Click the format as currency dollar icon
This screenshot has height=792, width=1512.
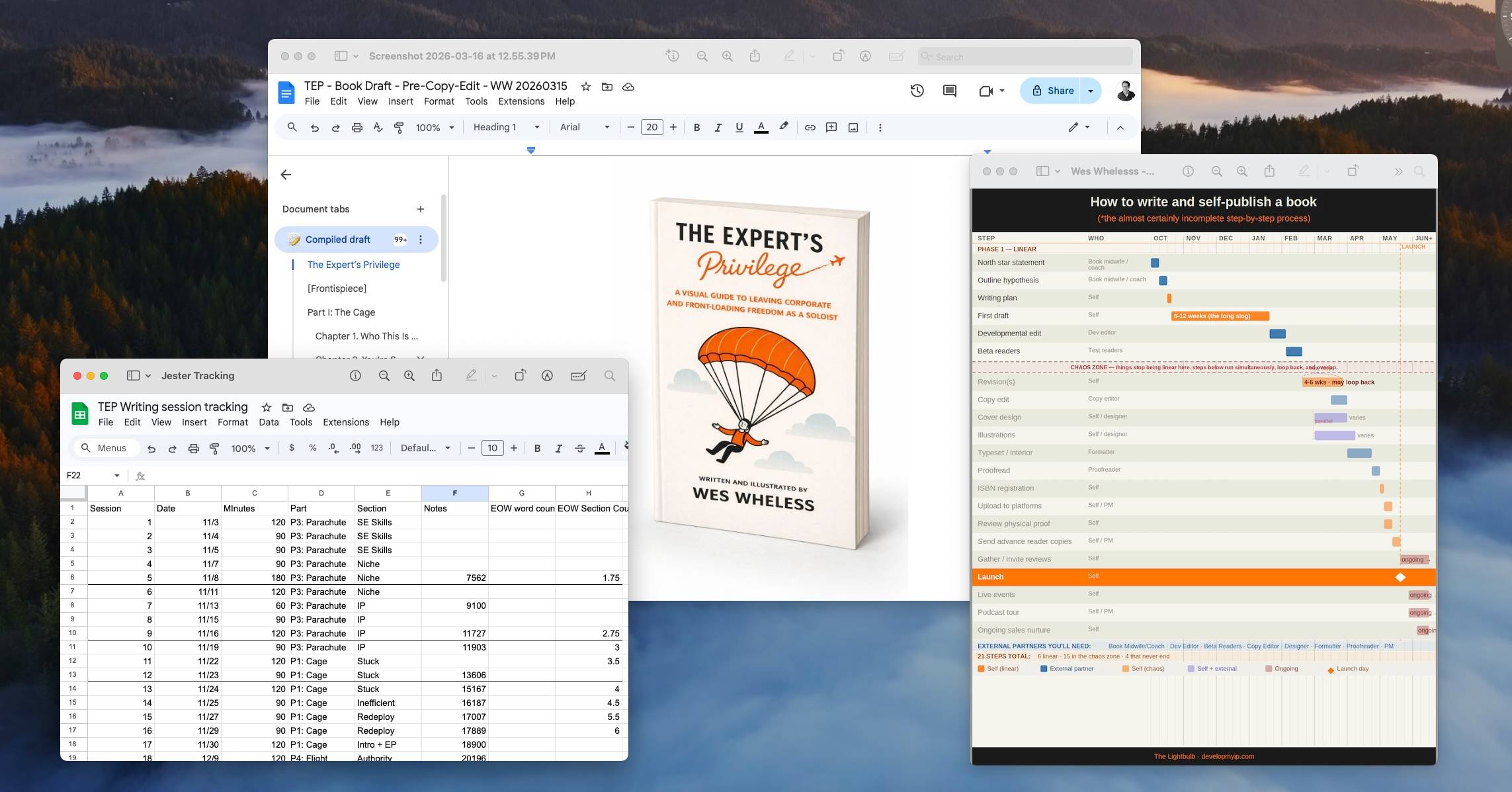pyautogui.click(x=291, y=448)
